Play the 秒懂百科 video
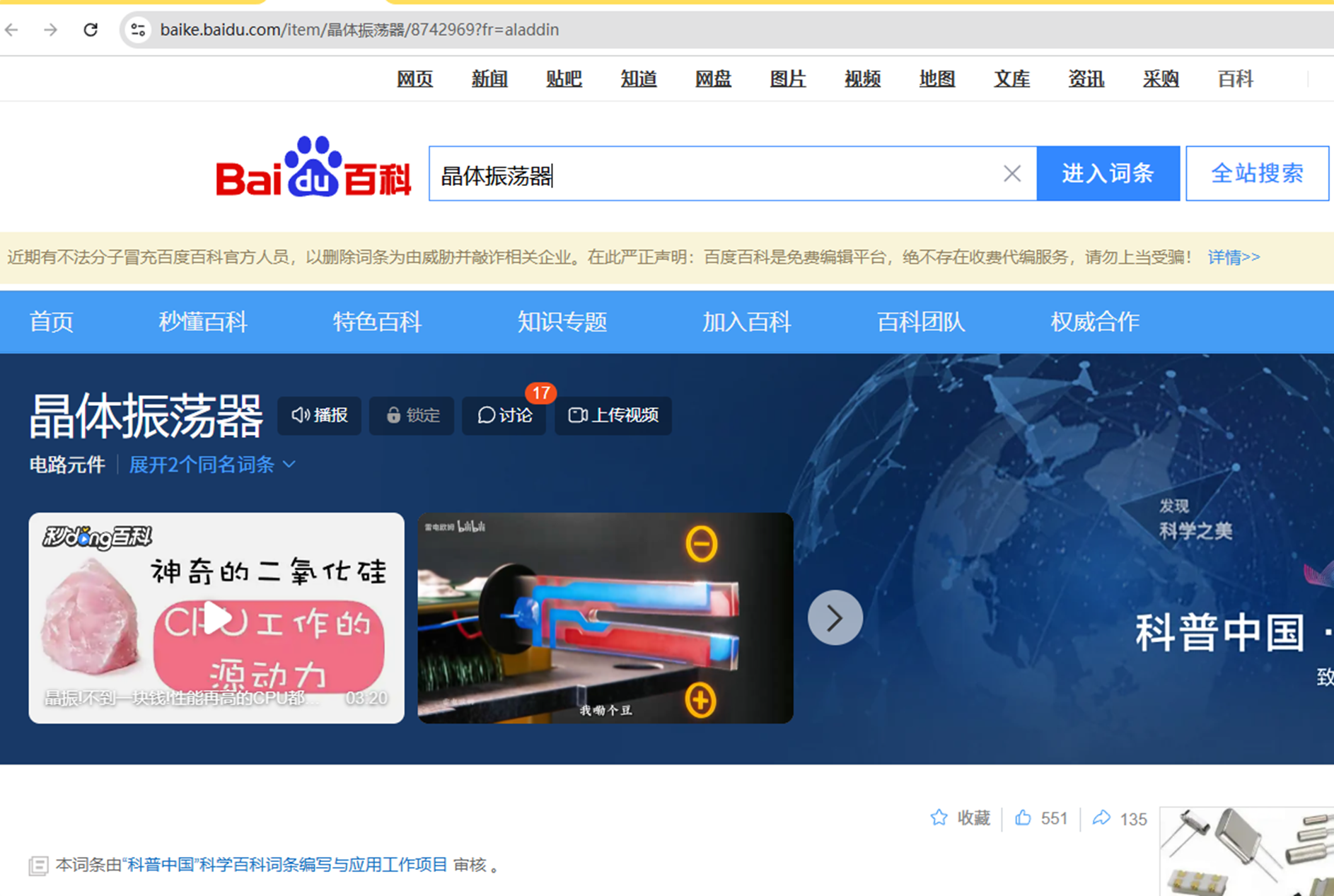 pyautogui.click(x=216, y=617)
